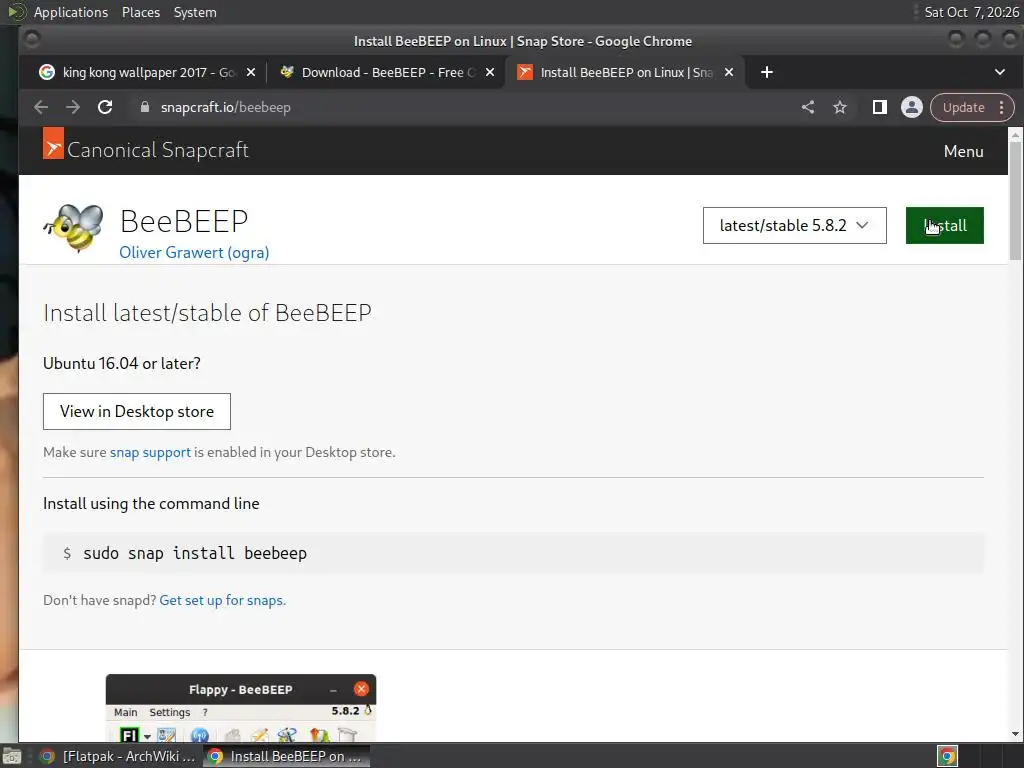Open the Chrome profile avatar

912,107
